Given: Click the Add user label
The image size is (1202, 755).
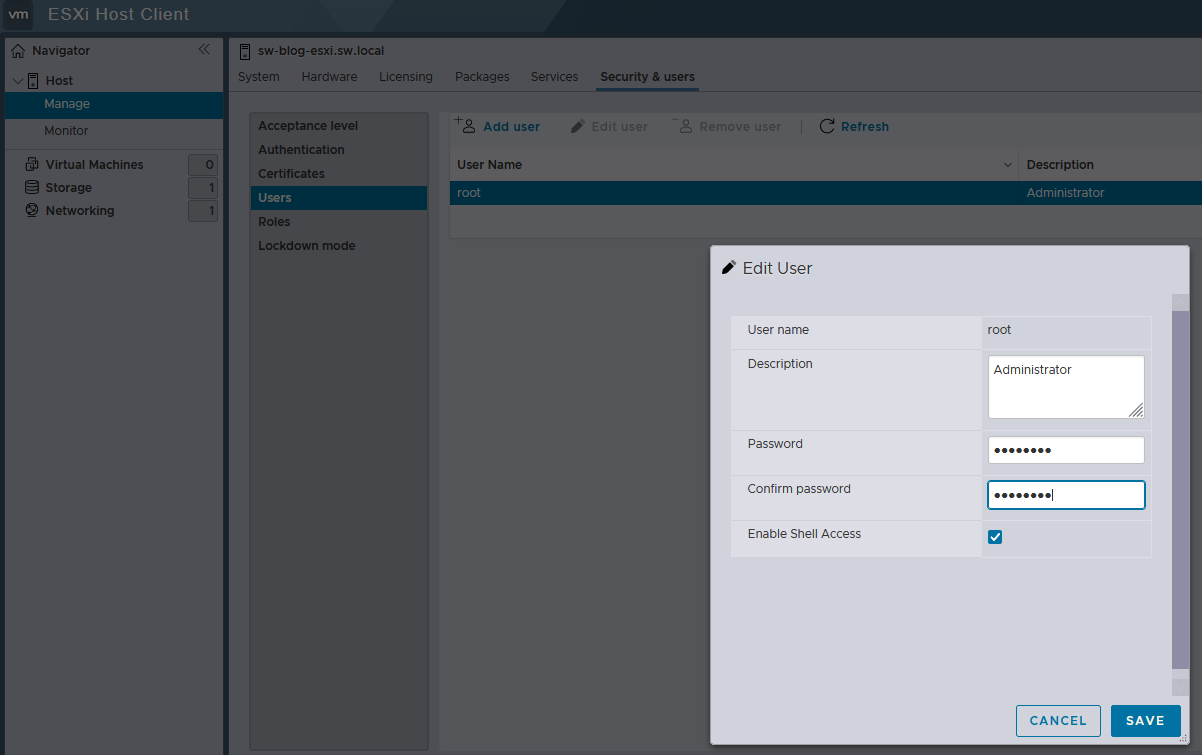Looking at the screenshot, I should point(511,127).
